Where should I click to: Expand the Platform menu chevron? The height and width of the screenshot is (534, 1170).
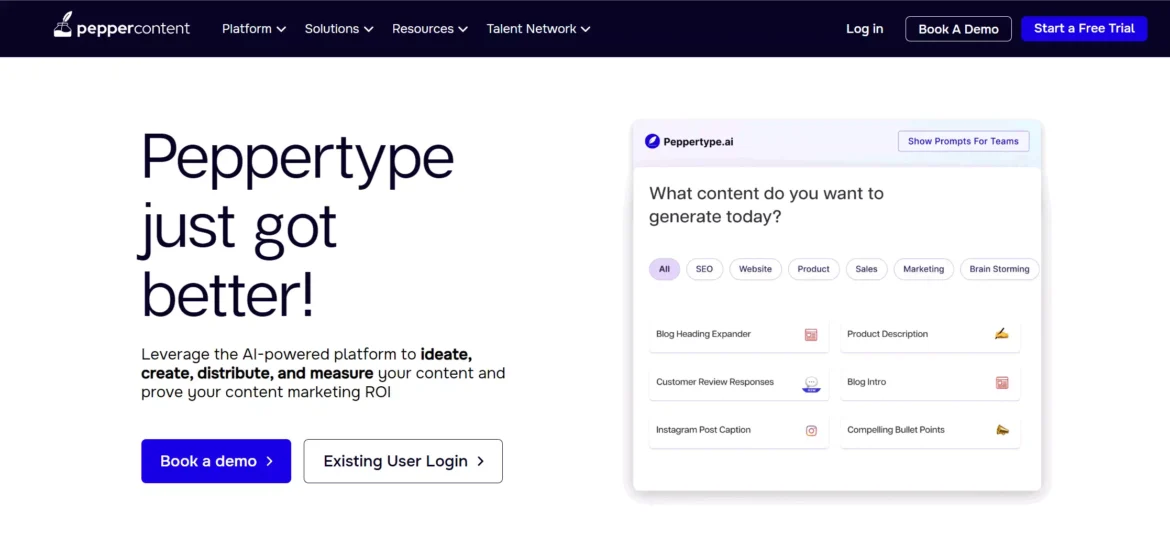(x=281, y=29)
